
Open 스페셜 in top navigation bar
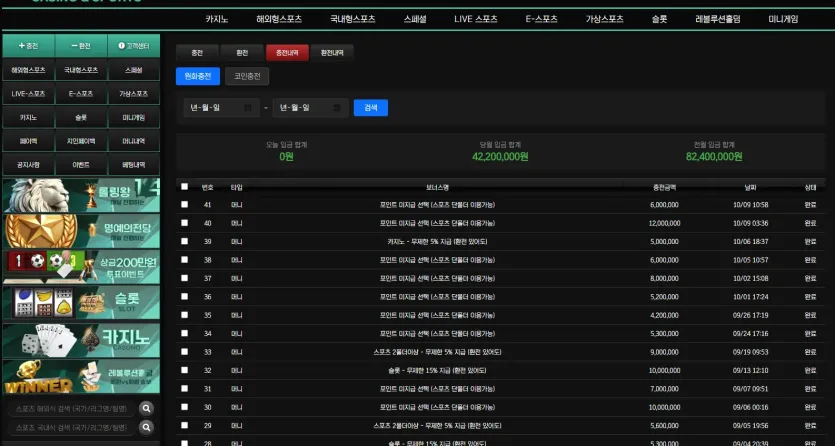(415, 19)
